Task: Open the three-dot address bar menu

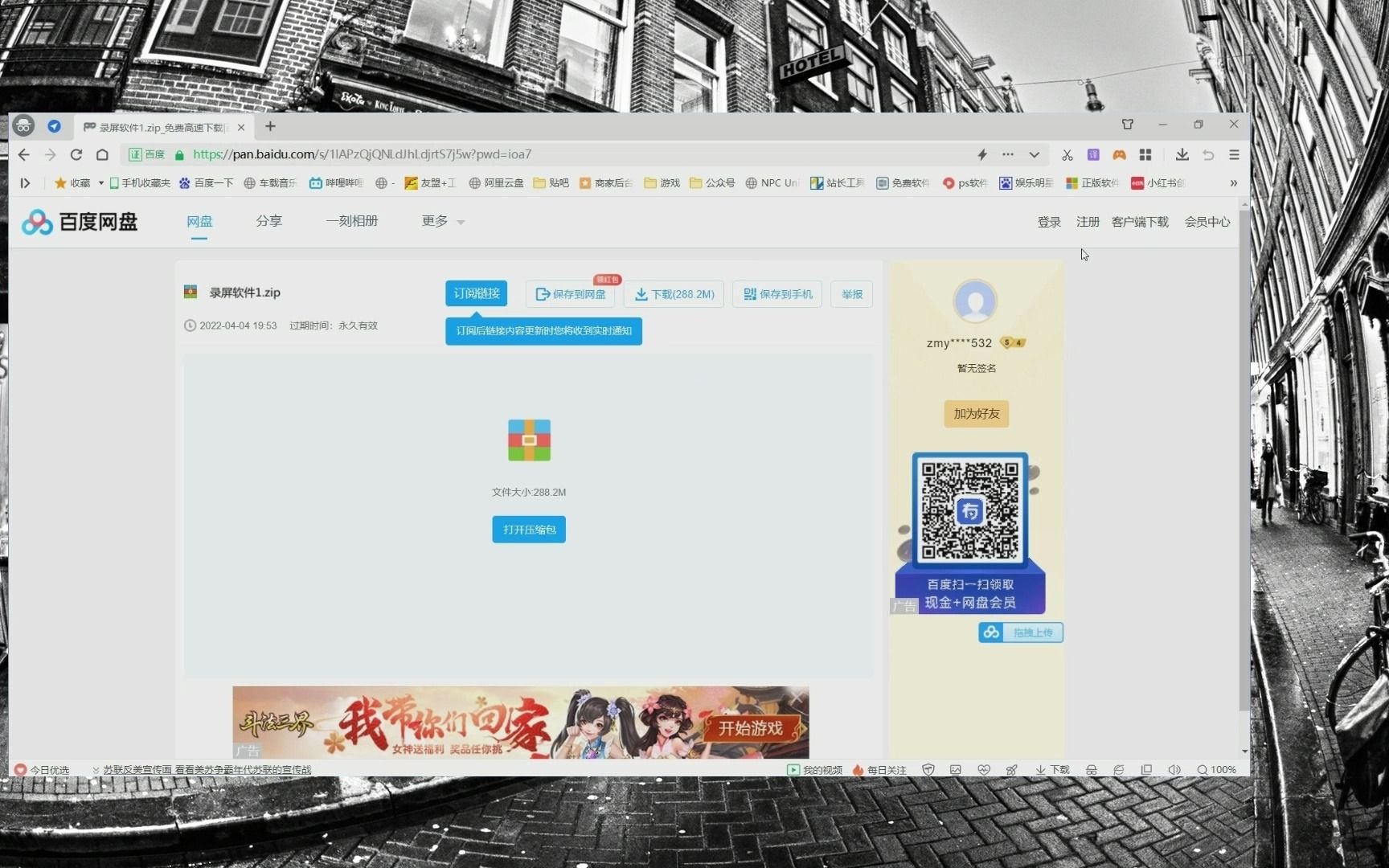Action: pyautogui.click(x=1008, y=154)
